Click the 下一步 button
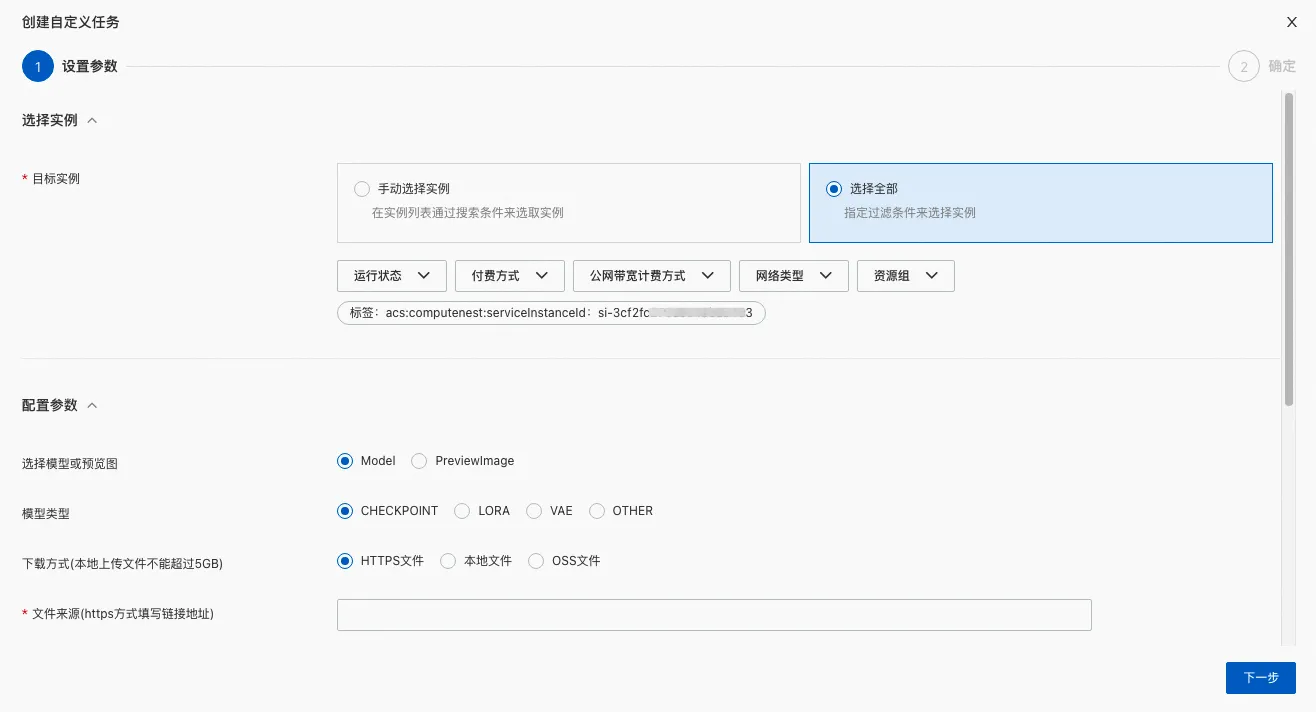This screenshot has width=1316, height=712. point(1261,678)
